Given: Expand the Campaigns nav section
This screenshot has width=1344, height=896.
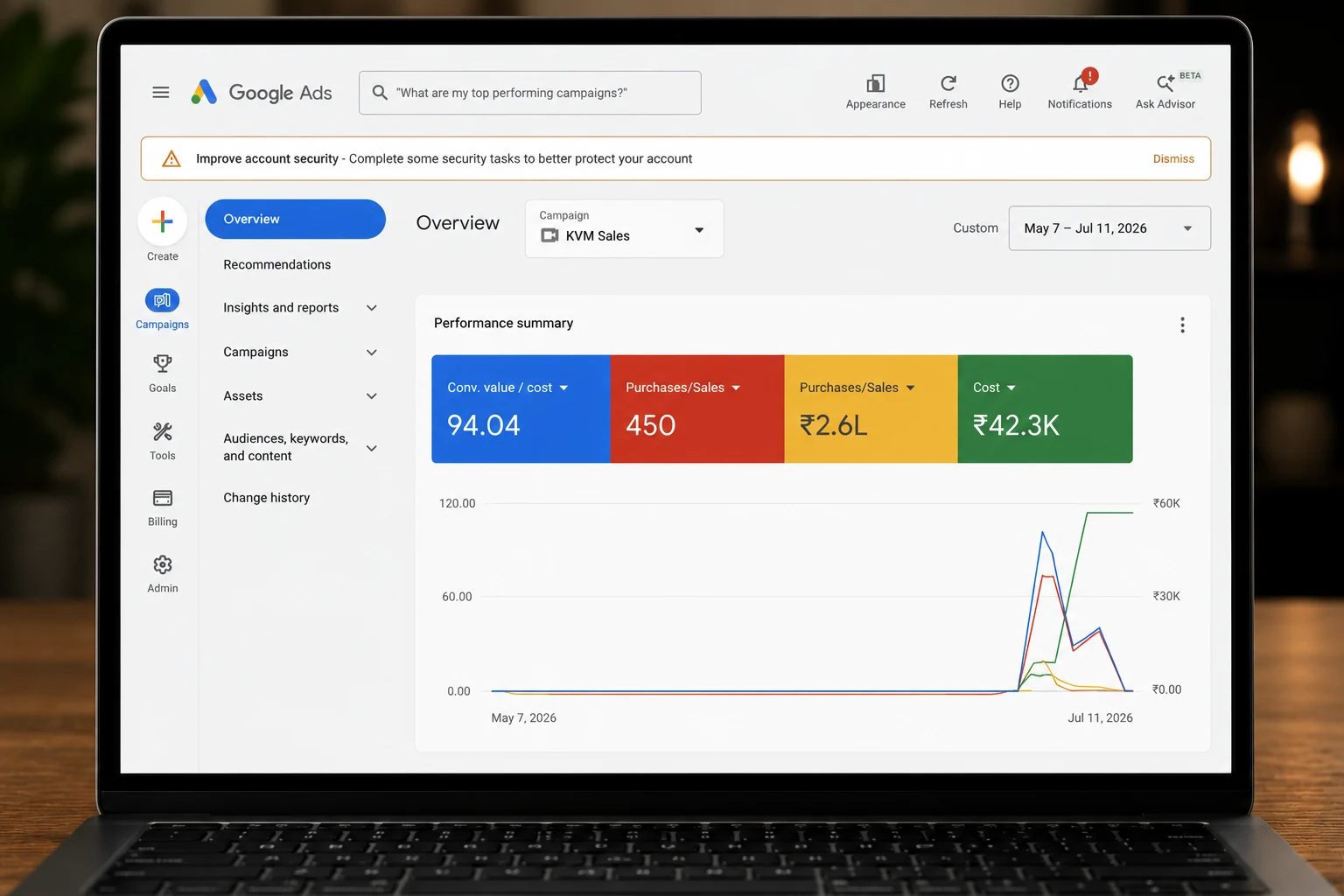Looking at the screenshot, I should (372, 353).
